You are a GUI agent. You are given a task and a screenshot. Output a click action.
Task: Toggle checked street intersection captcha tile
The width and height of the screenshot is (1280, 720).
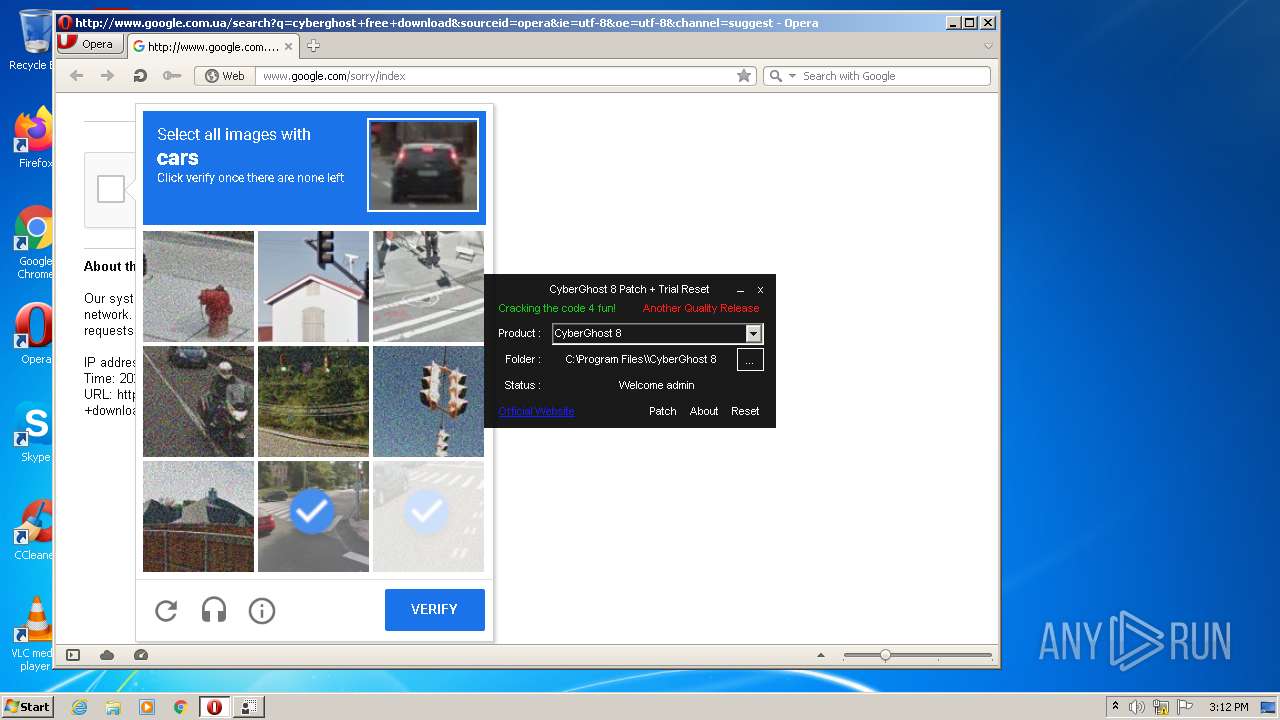pyautogui.click(x=313, y=516)
